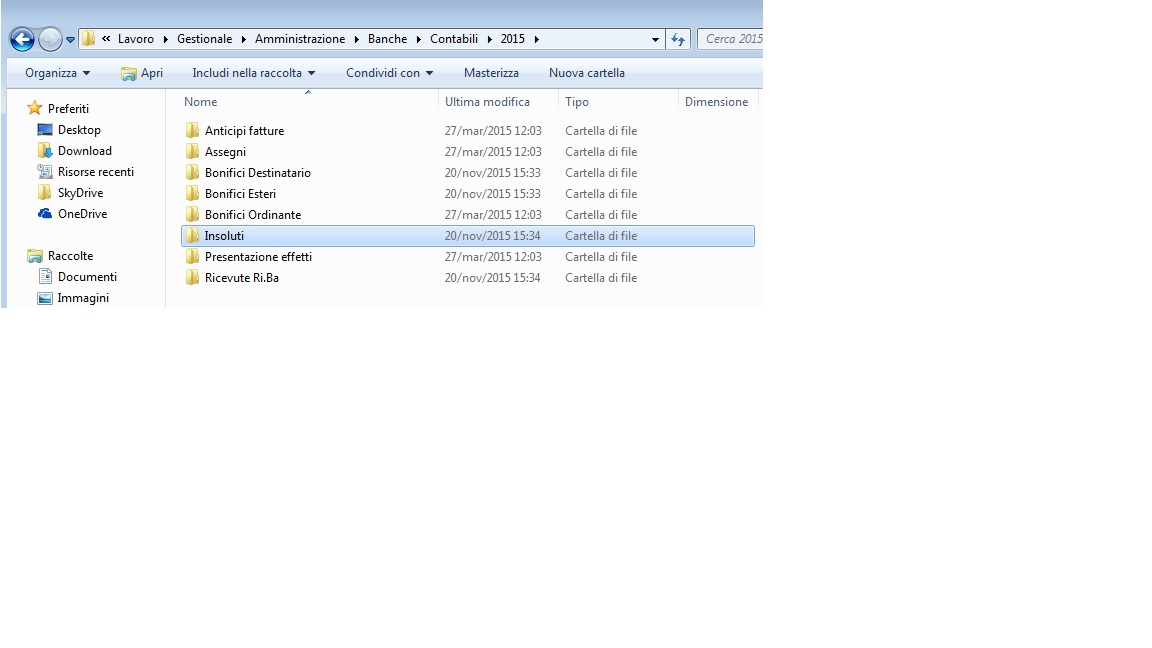Screen dimensions: 1152x648
Task: Click Amministrazione in the breadcrumb path
Action: [299, 39]
